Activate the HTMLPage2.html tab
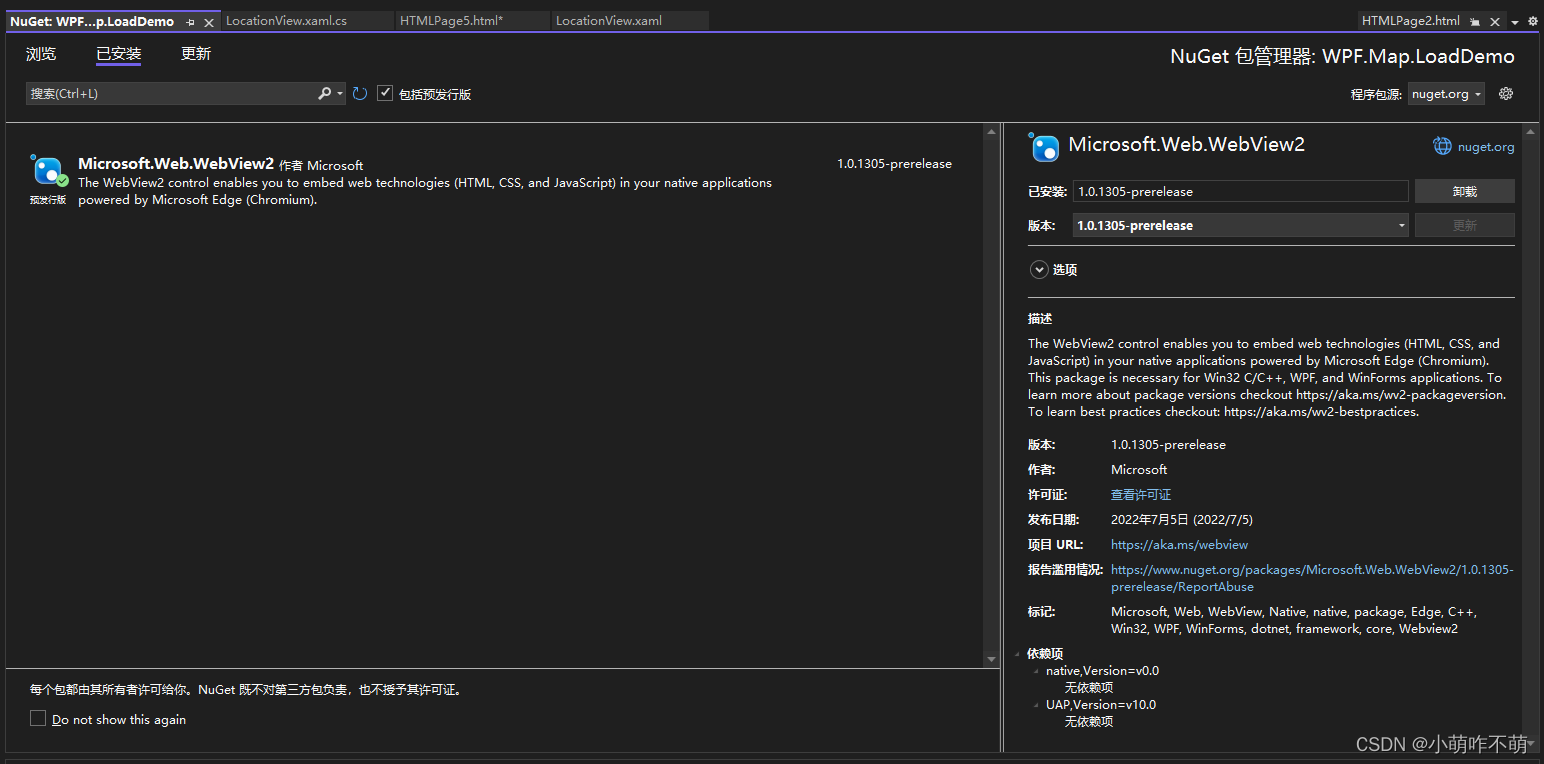 pos(1410,21)
